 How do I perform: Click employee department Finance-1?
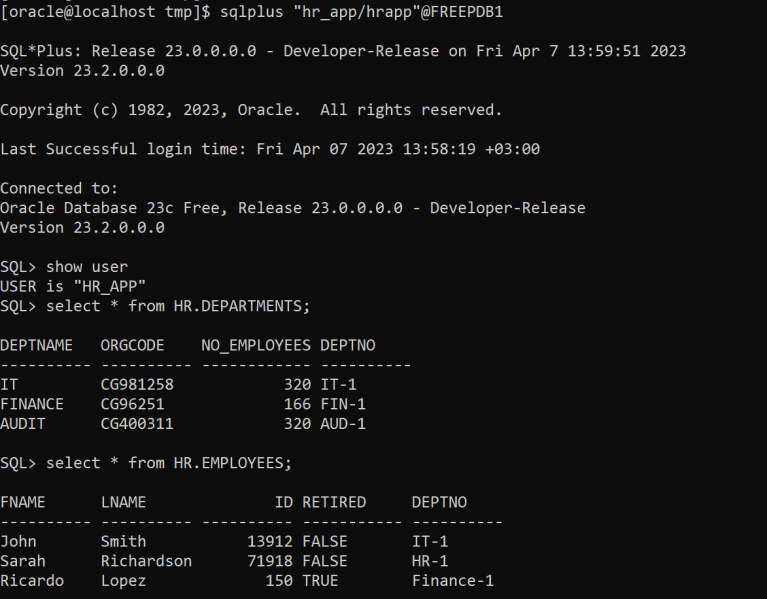[x=453, y=580]
